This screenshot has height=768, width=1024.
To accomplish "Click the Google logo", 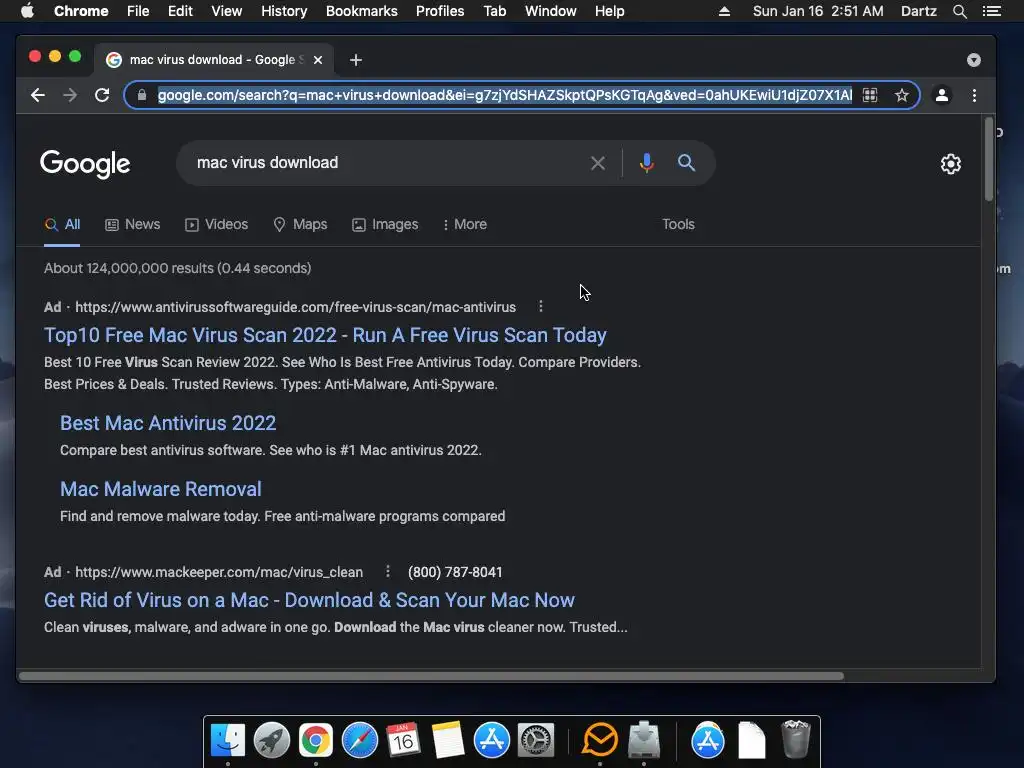I will pyautogui.click(x=85, y=164).
